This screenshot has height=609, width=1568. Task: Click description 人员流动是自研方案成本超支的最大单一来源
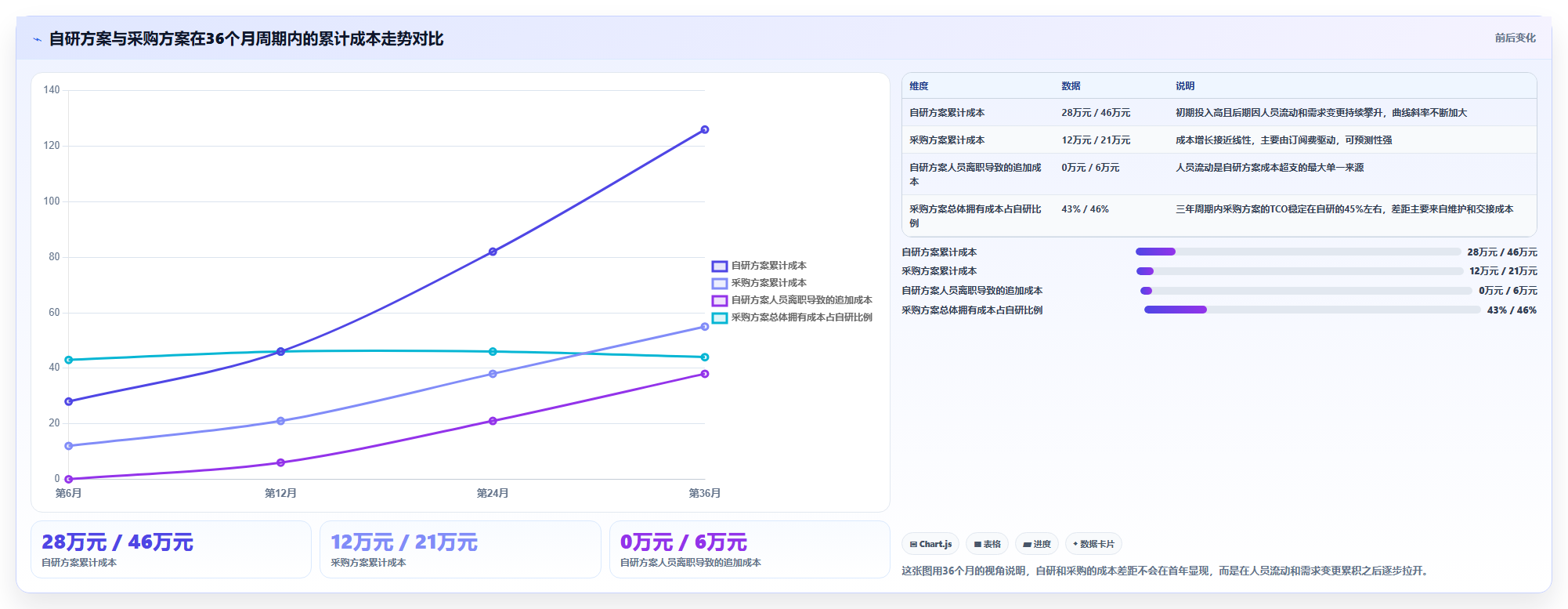[1270, 168]
